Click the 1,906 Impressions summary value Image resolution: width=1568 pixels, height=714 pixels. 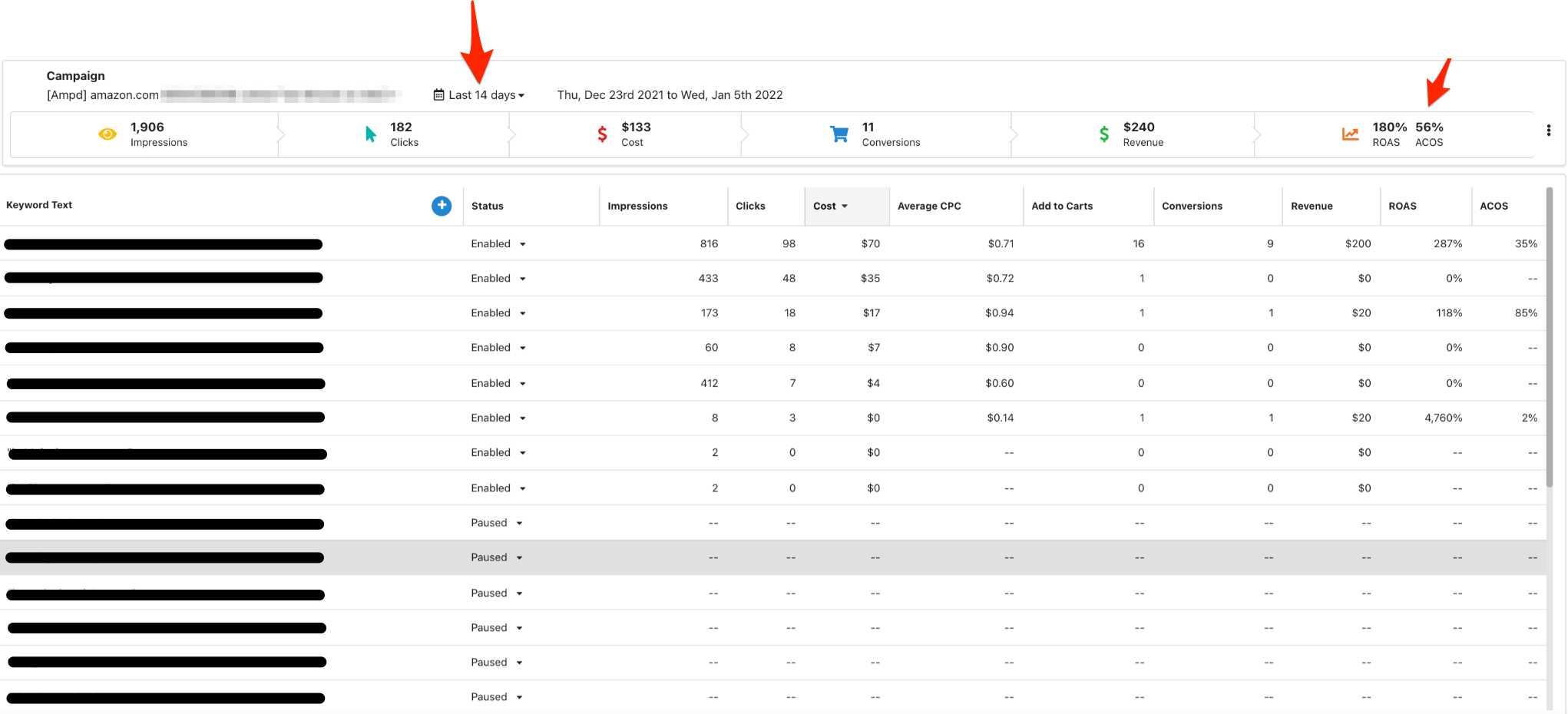coord(147,127)
